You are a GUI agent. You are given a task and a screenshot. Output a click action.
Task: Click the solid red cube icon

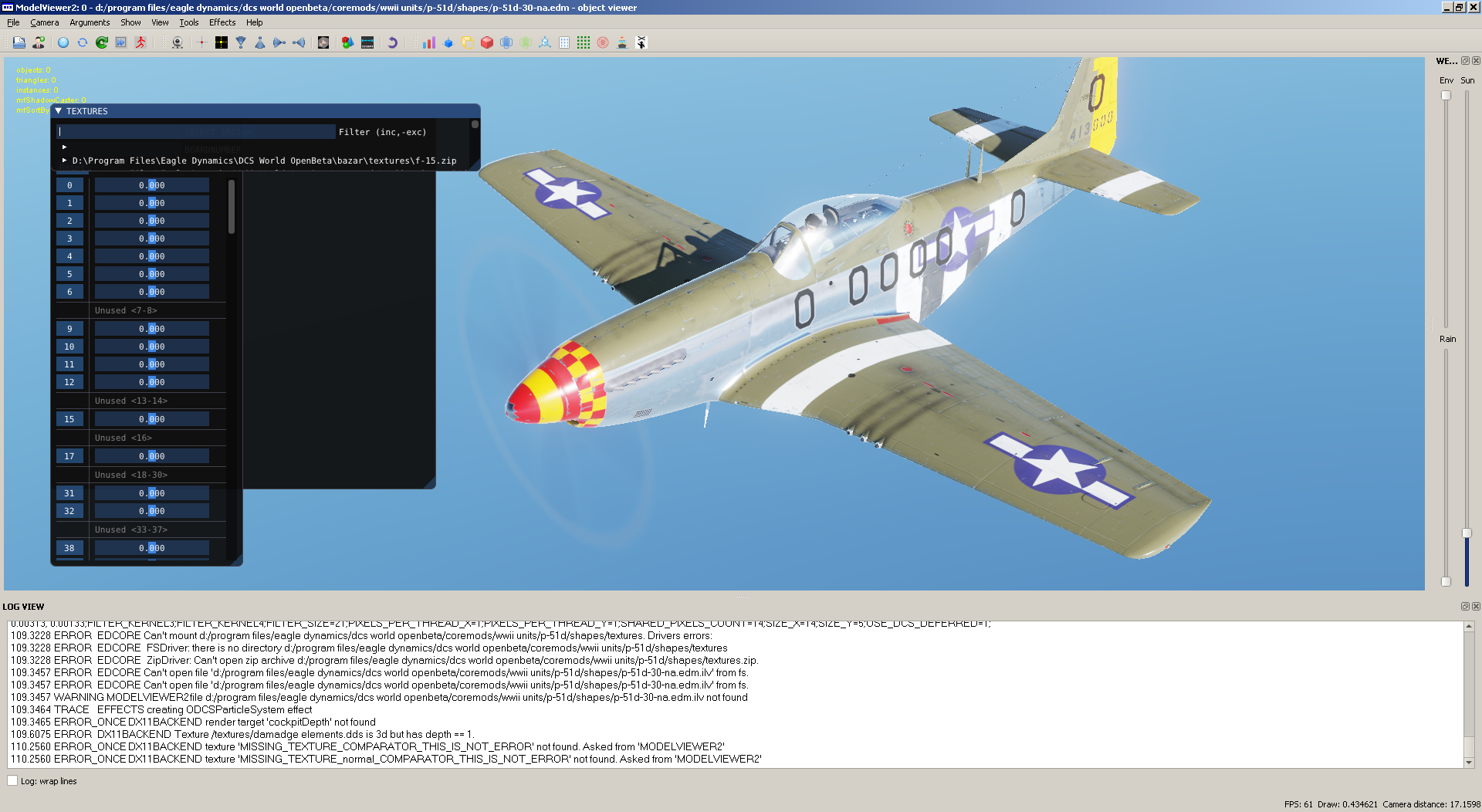pos(487,42)
